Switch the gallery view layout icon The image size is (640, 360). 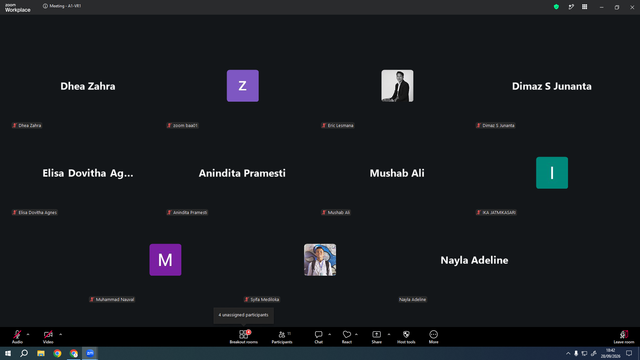coord(584,7)
